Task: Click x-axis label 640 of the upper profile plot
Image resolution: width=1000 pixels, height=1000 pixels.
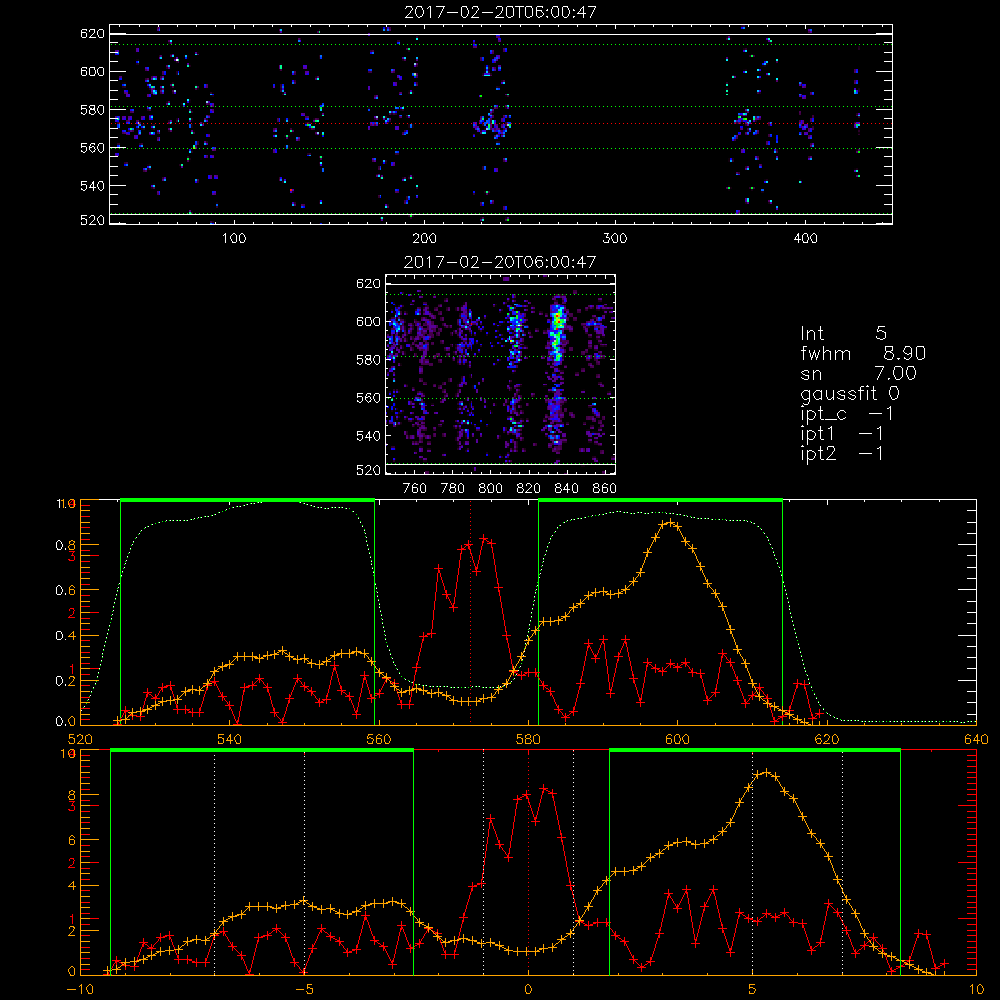Action: point(976,740)
